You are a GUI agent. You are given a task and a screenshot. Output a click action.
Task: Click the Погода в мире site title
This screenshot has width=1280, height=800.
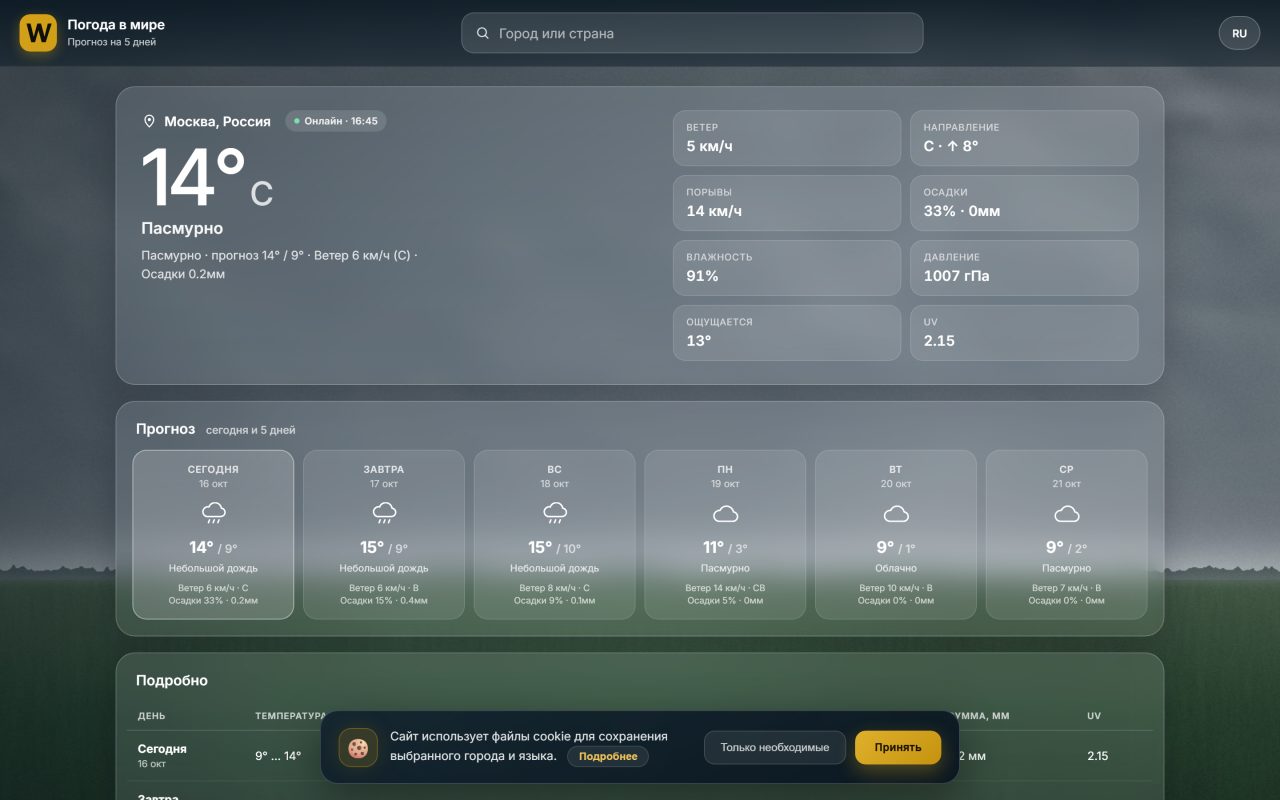[116, 25]
